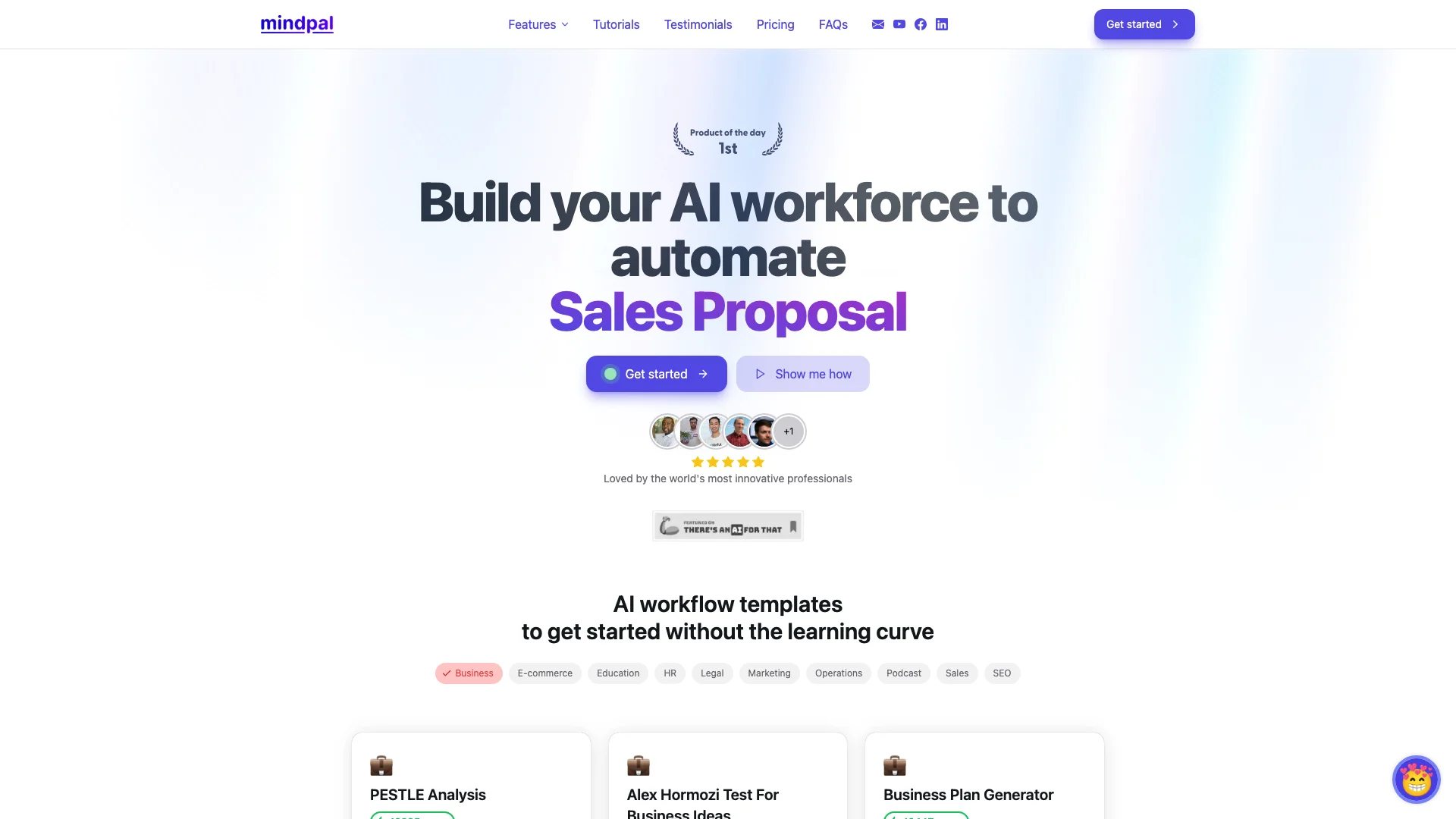Open the +1 additional users expander

pyautogui.click(x=788, y=430)
